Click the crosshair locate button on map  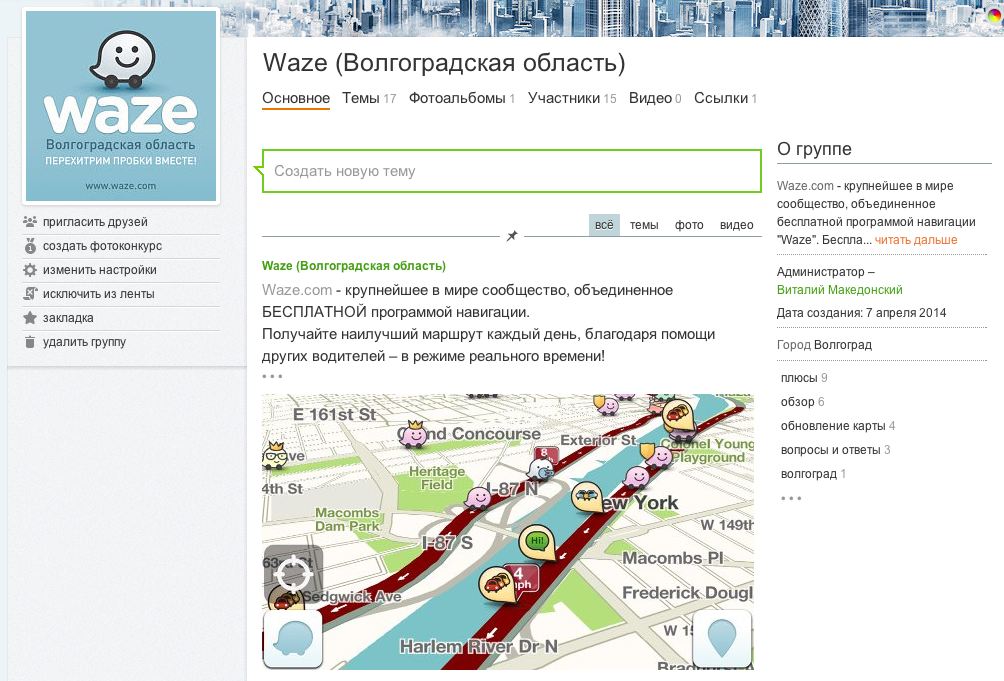click(x=293, y=575)
